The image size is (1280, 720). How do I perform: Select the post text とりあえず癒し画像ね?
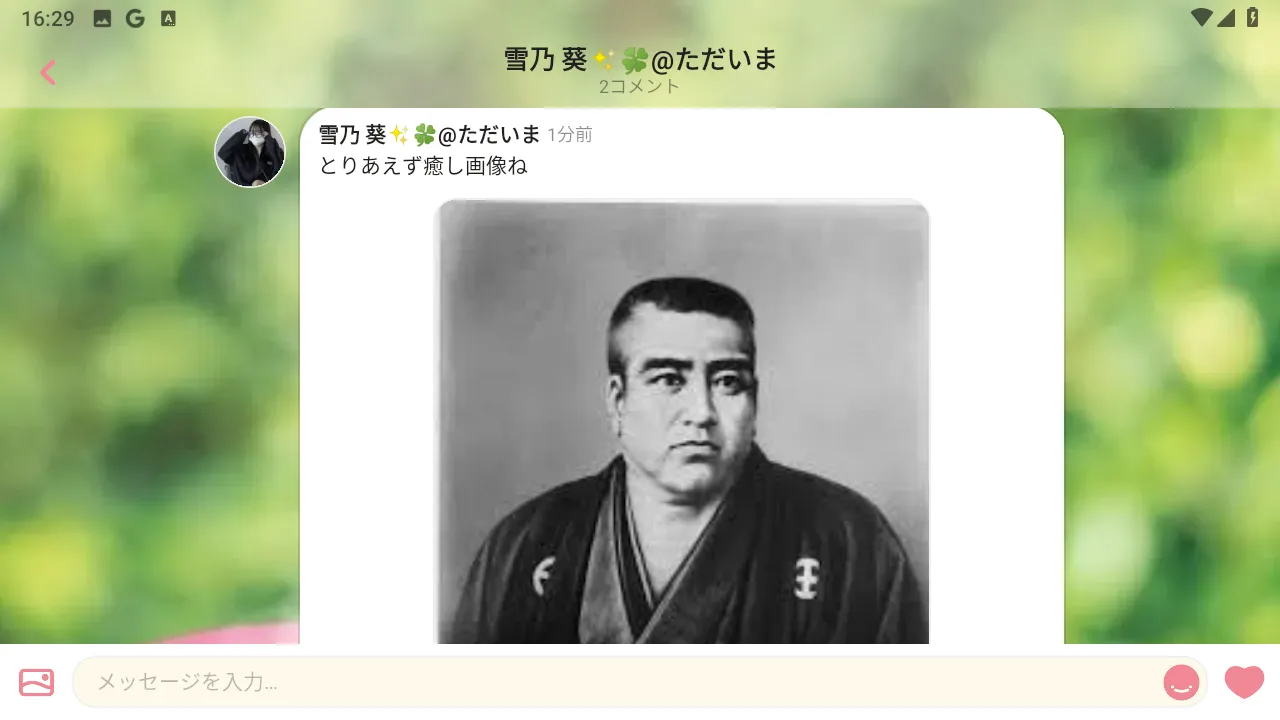click(423, 166)
